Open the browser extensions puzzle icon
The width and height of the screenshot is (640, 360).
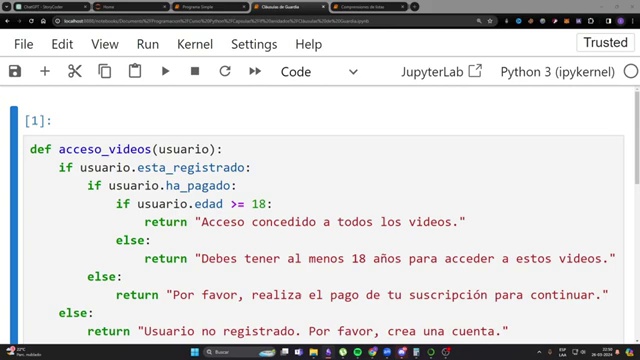(x=590, y=21)
